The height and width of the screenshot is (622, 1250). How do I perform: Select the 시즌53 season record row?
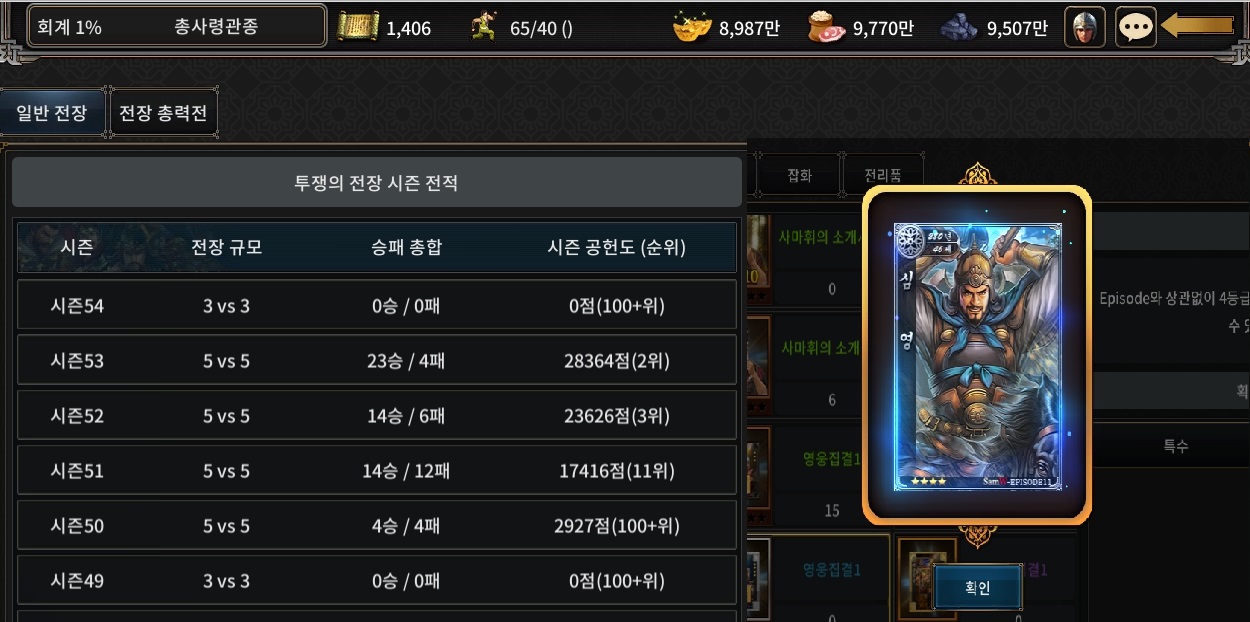377,361
